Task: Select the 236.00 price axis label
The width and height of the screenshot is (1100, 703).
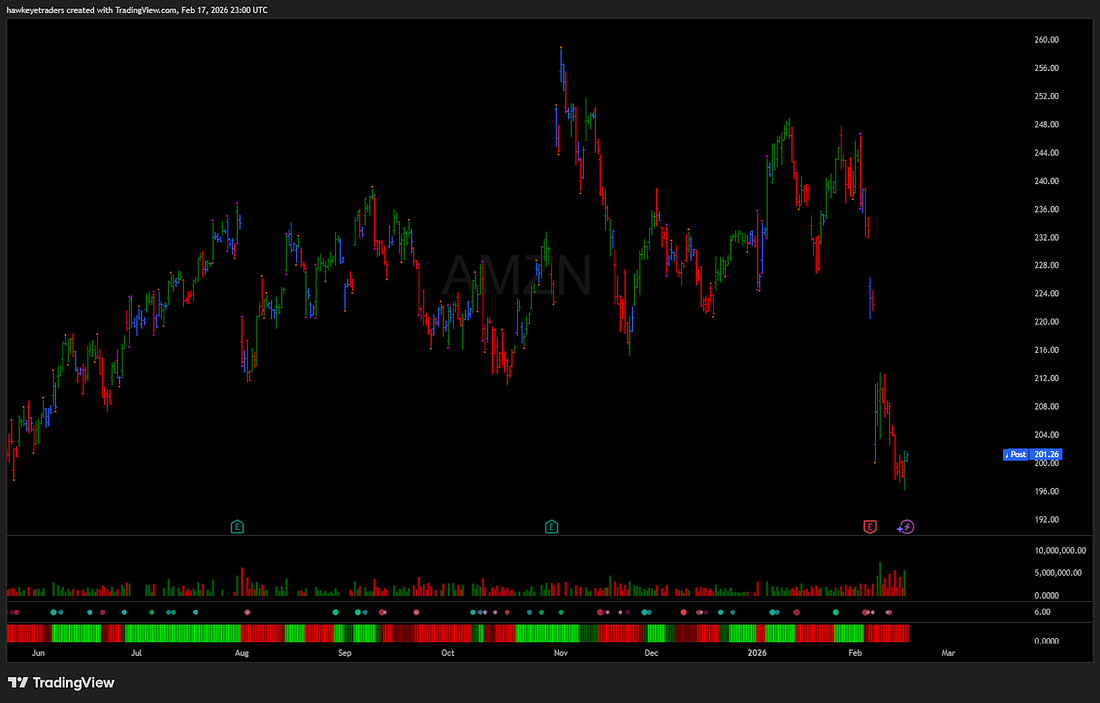Action: point(1046,209)
